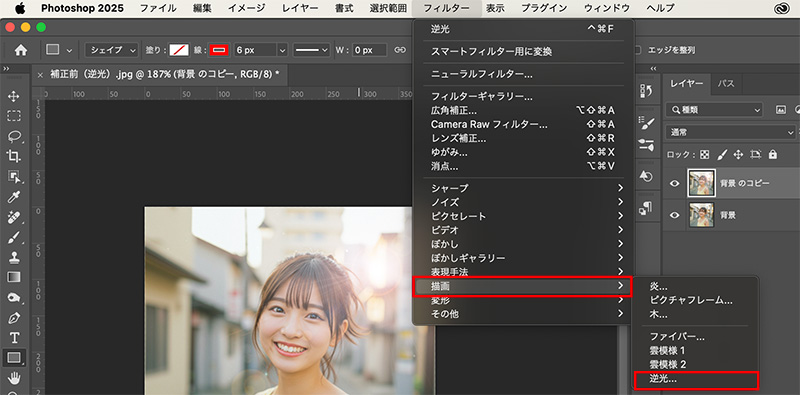
Task: Select the Gradient tool
Action: pos(14,277)
